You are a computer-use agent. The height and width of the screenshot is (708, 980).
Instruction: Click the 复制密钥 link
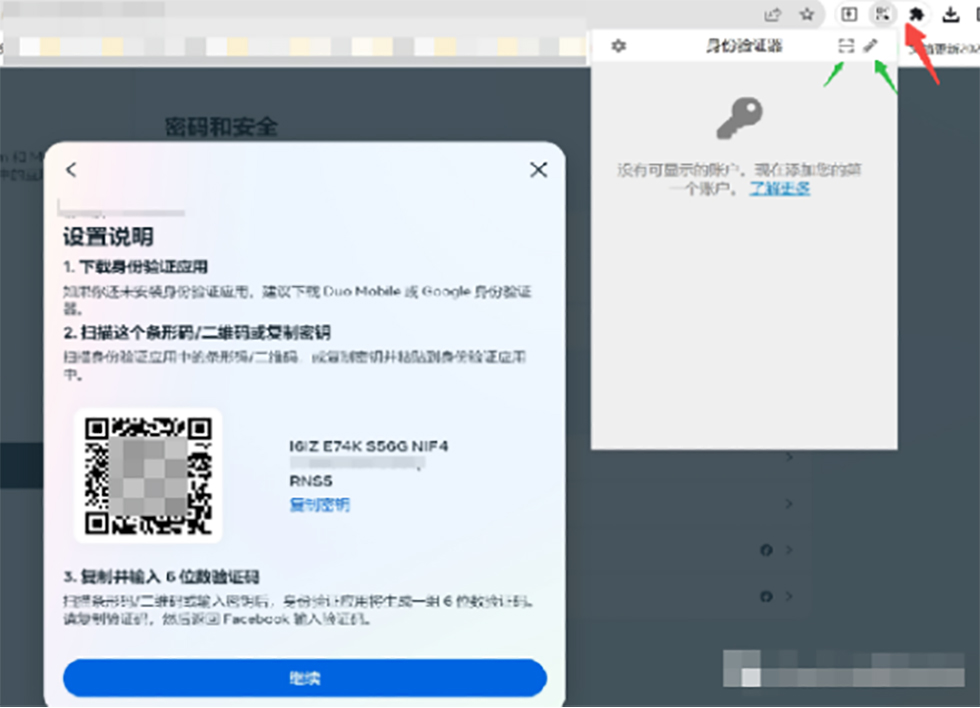coord(319,505)
